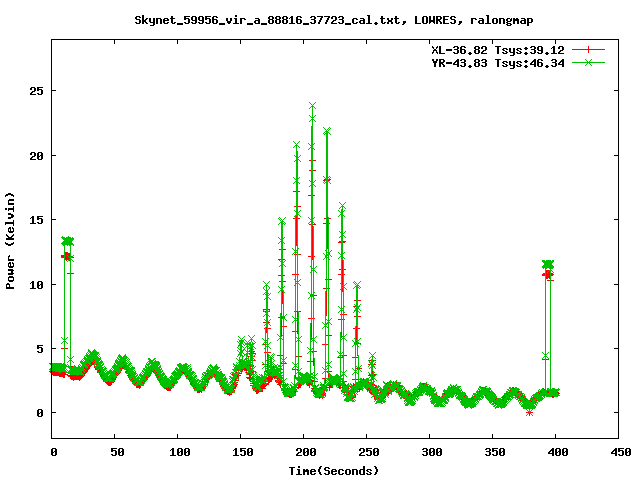Click the x-axis tick label '100'
640x480 pixels.
[180, 452]
